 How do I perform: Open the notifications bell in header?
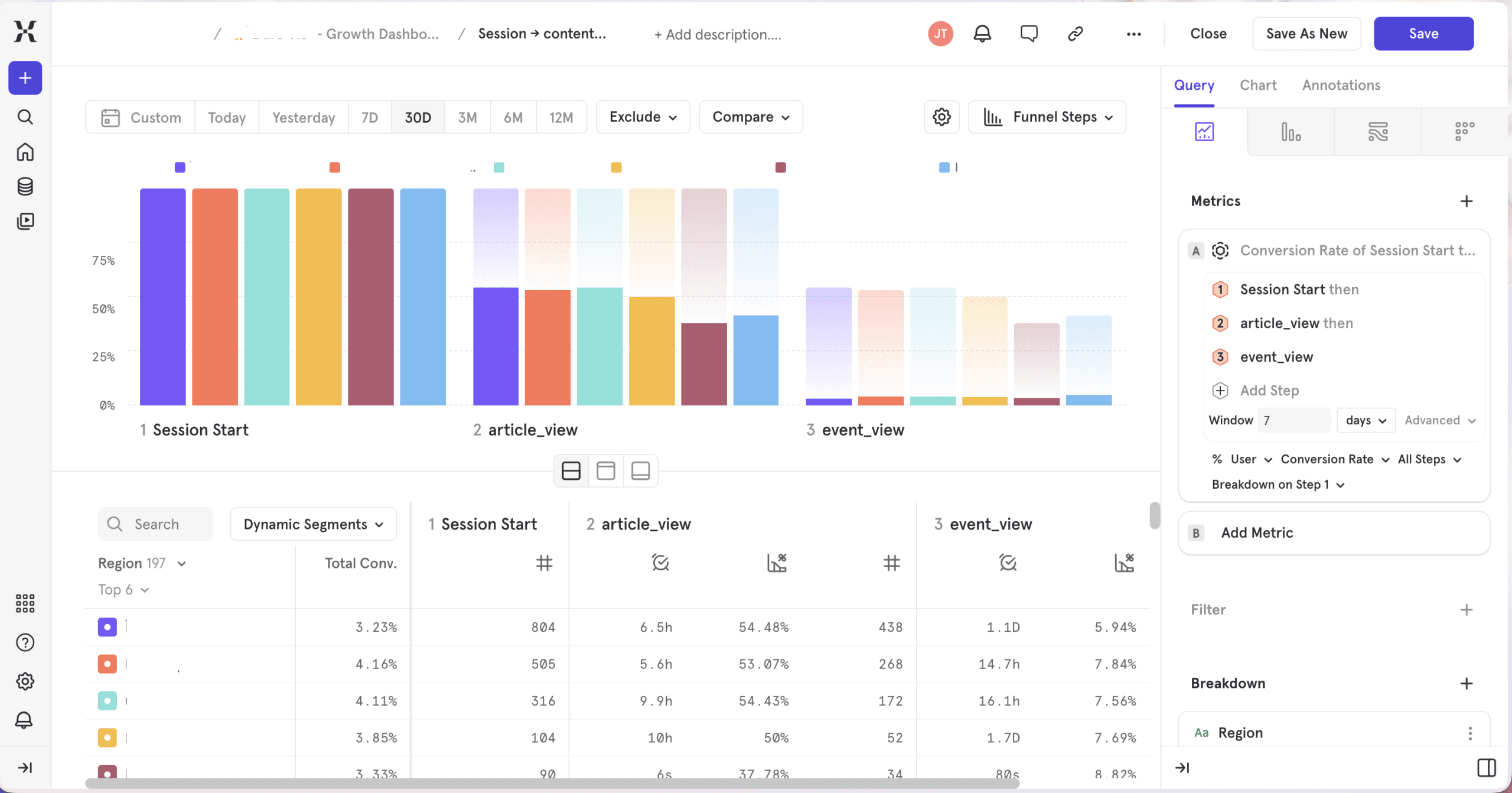[x=982, y=34]
